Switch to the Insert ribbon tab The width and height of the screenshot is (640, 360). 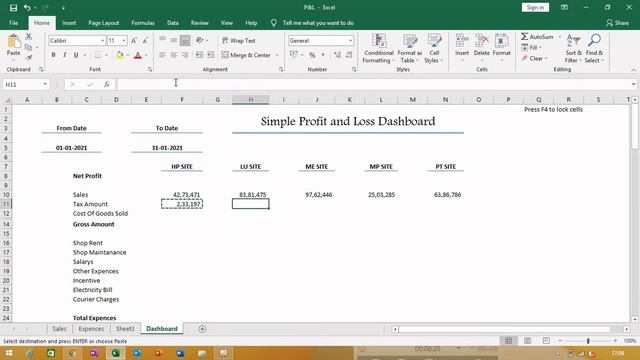(x=69, y=23)
